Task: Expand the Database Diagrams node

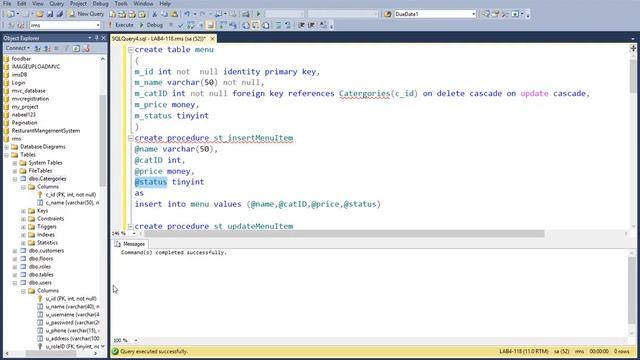Action: 7,147
